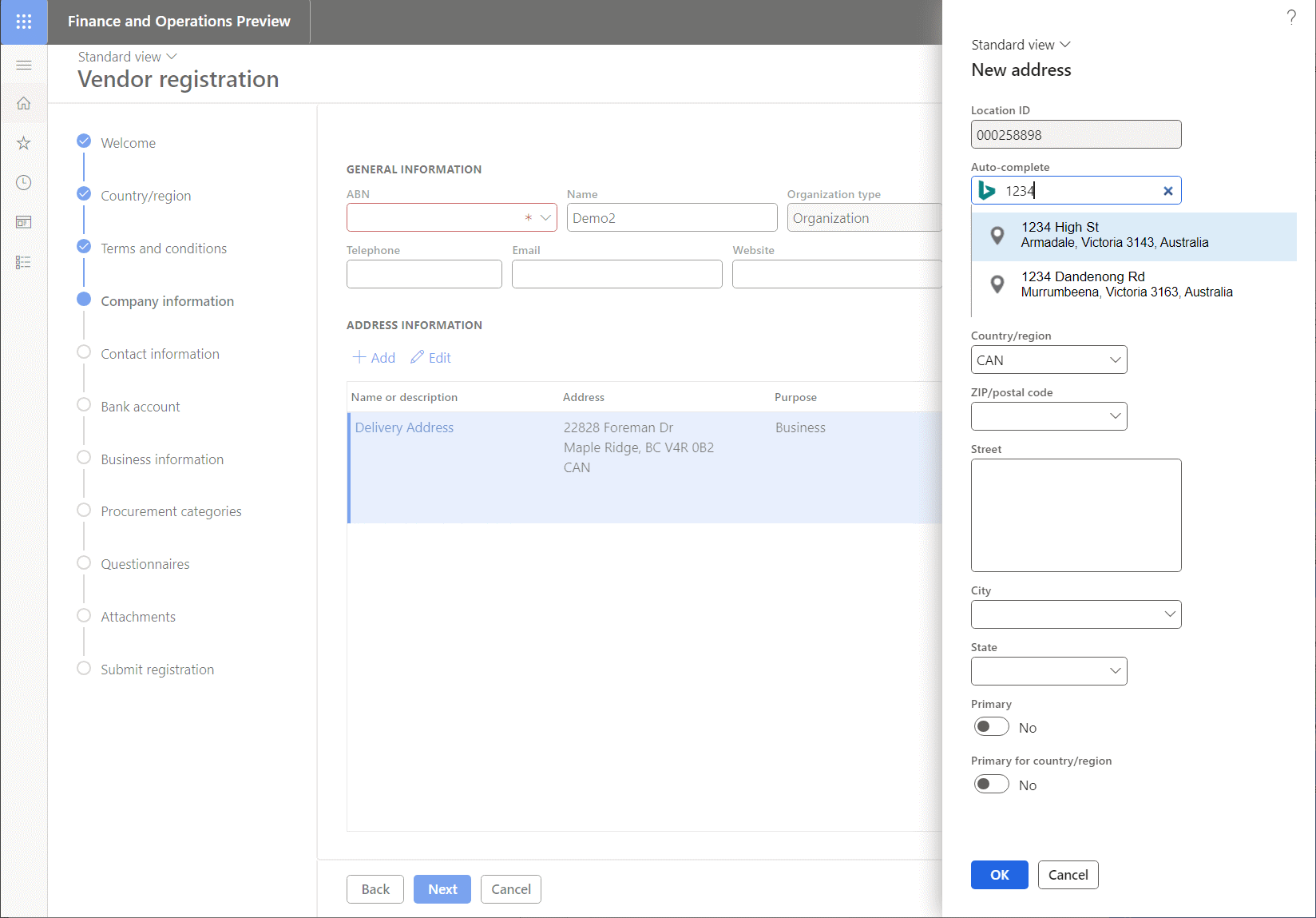This screenshot has height=918, width=1316.
Task: Click Cancel in the registration wizard
Action: pos(511,889)
